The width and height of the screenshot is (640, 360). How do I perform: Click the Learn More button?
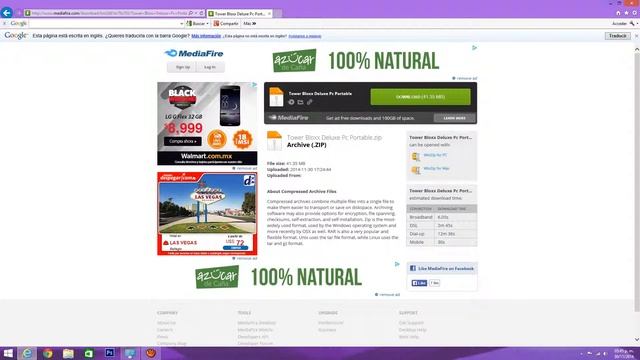tap(454, 118)
